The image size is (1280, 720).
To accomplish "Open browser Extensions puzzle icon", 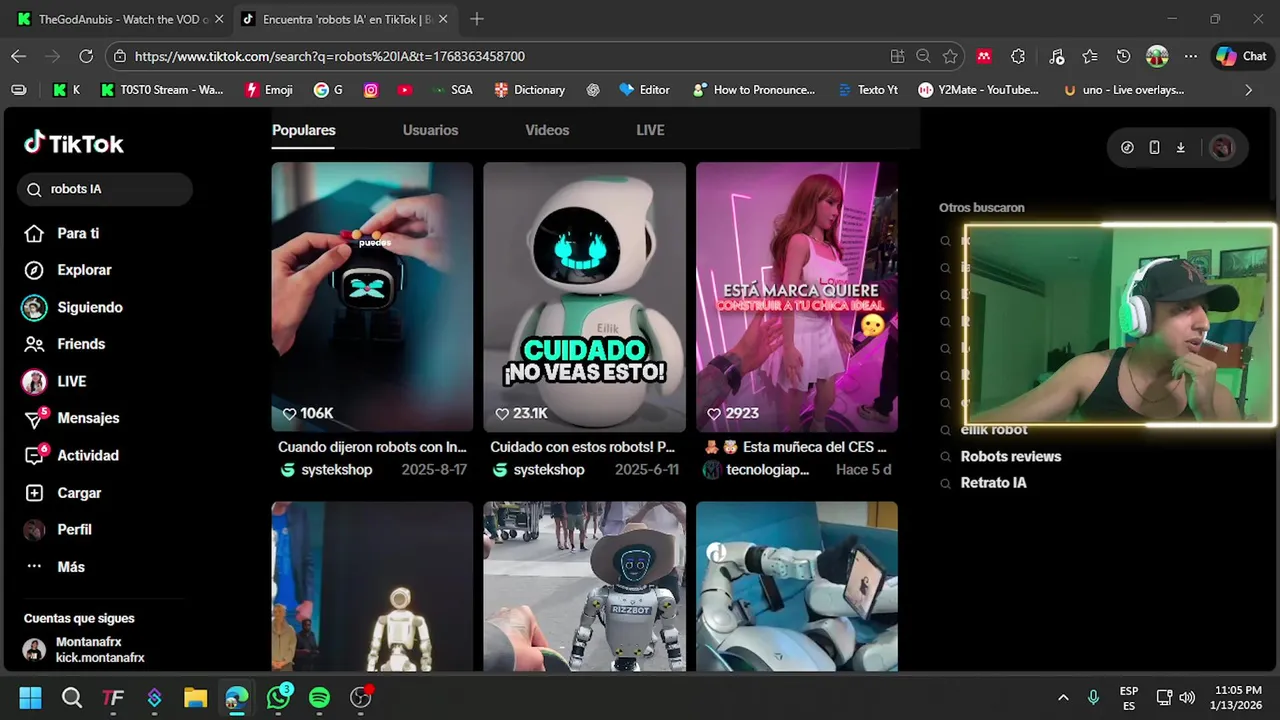I will pyautogui.click(x=1018, y=57).
